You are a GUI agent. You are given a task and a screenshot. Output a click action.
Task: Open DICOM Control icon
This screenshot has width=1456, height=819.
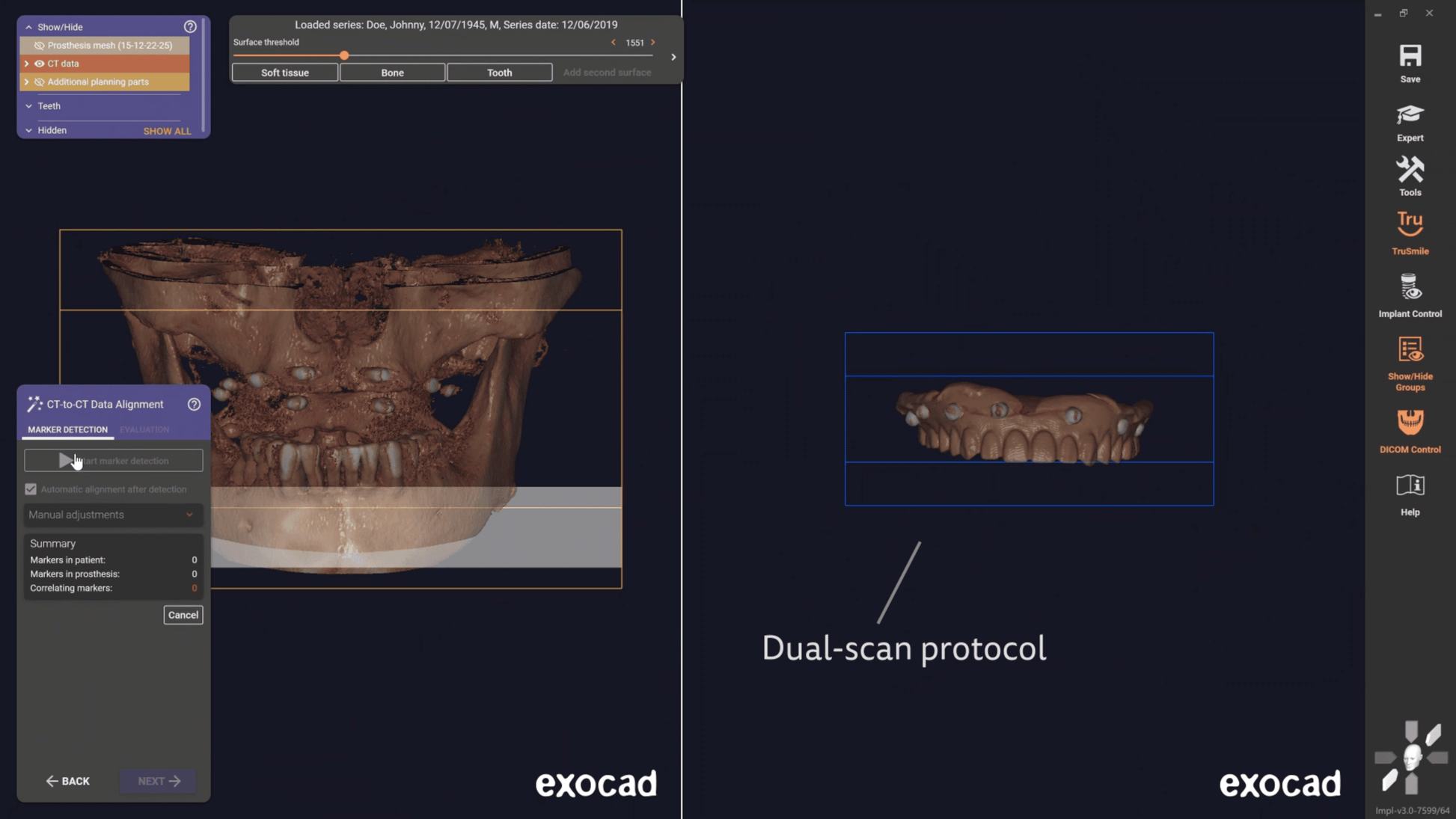[1410, 423]
